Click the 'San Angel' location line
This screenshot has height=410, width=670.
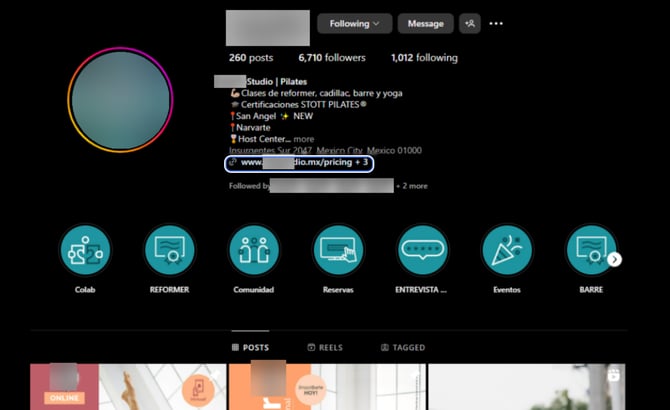(271, 116)
